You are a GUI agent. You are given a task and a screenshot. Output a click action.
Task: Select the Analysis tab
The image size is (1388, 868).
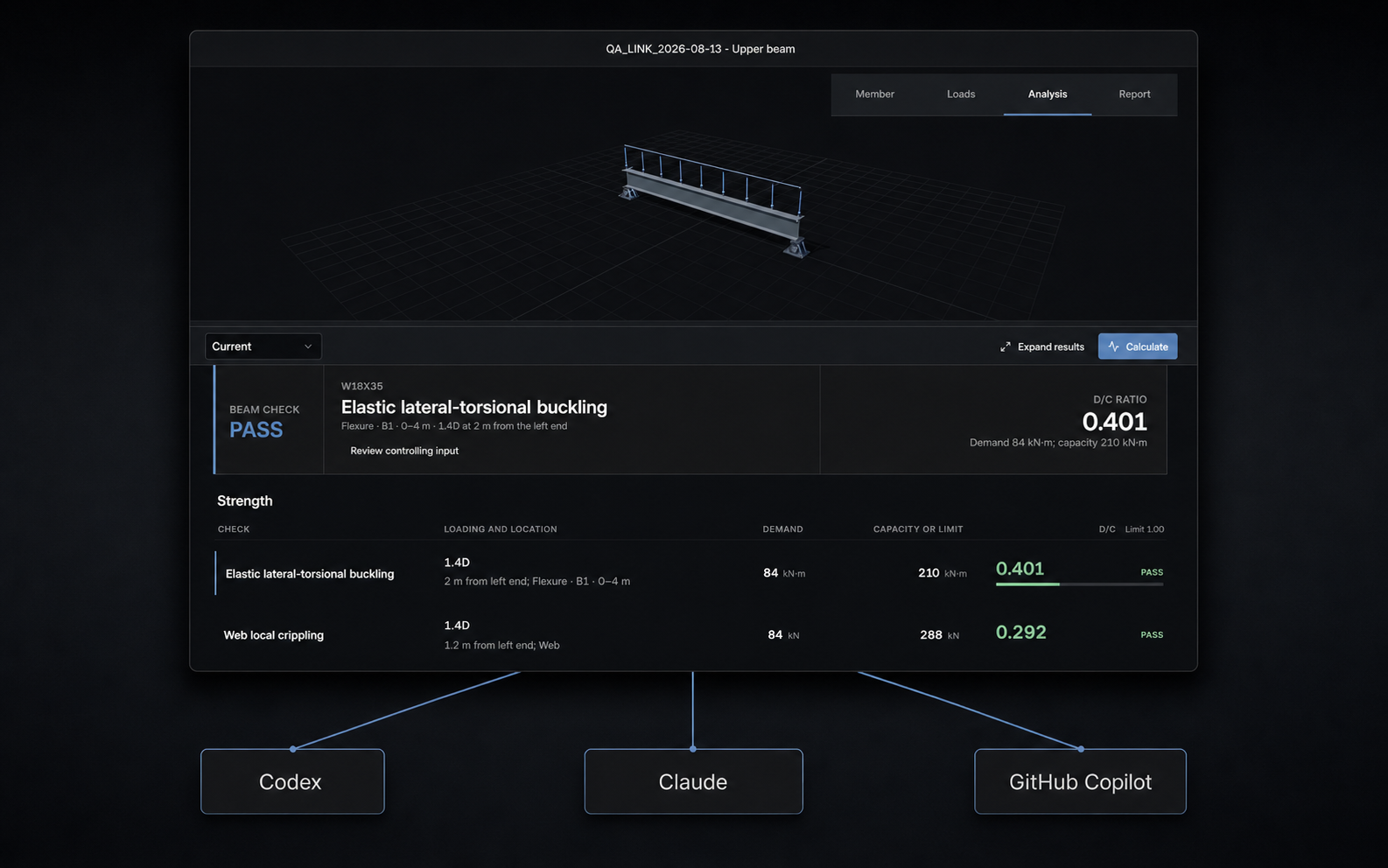(x=1047, y=94)
